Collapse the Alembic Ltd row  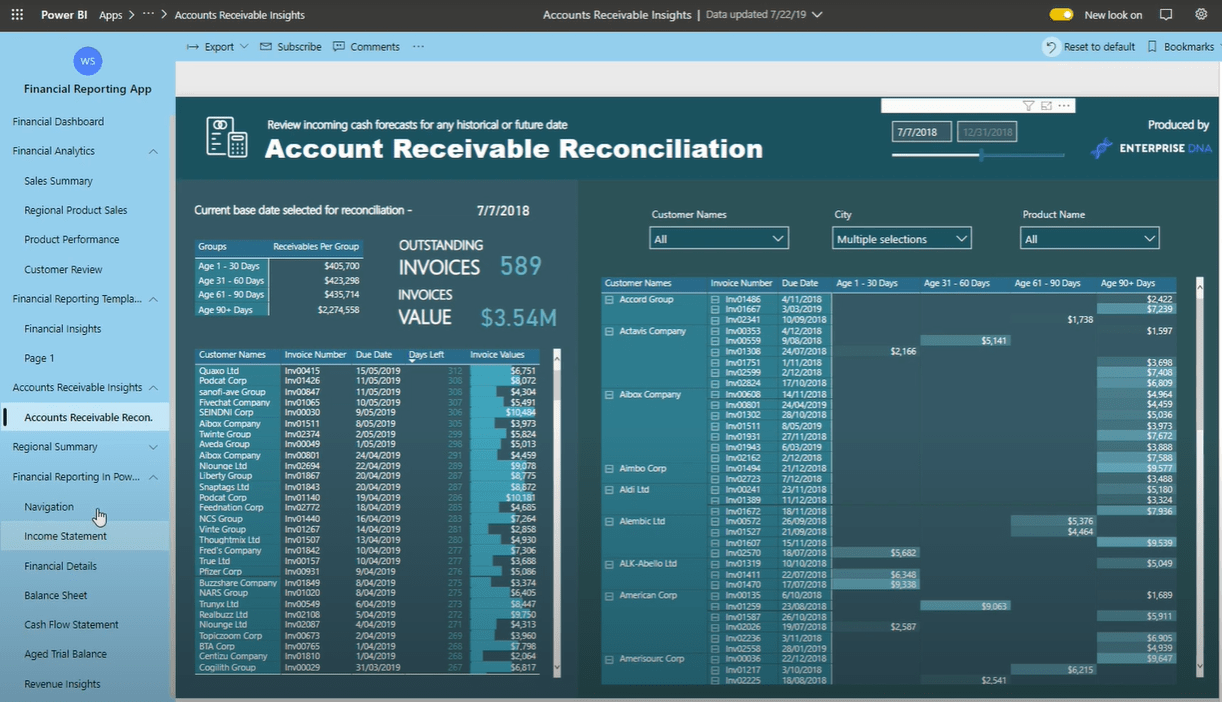pos(610,522)
